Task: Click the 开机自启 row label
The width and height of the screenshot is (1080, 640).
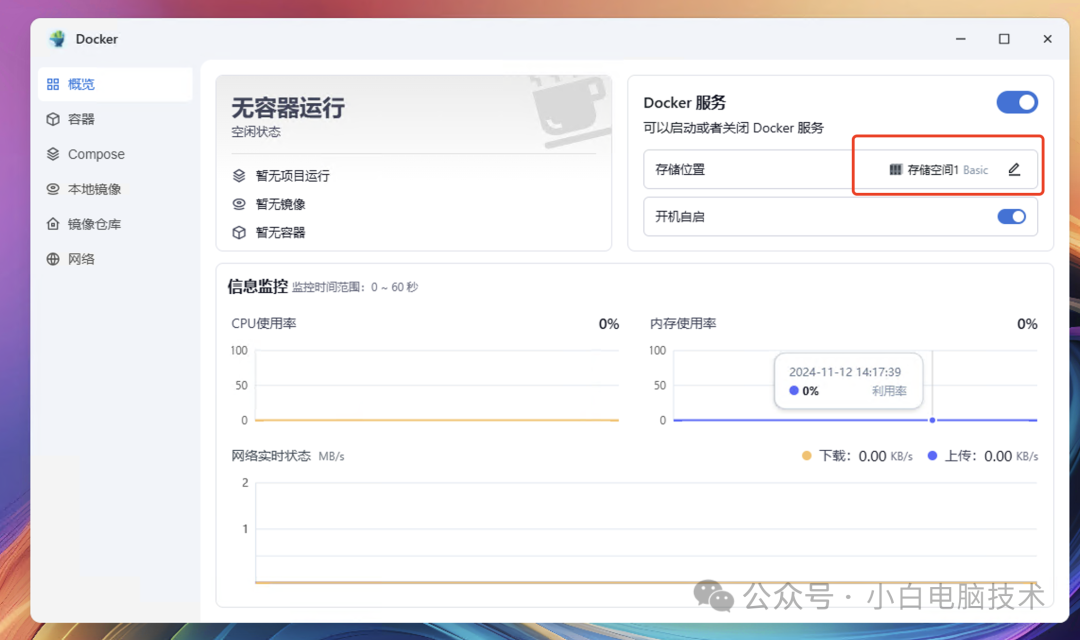Action: [x=680, y=216]
